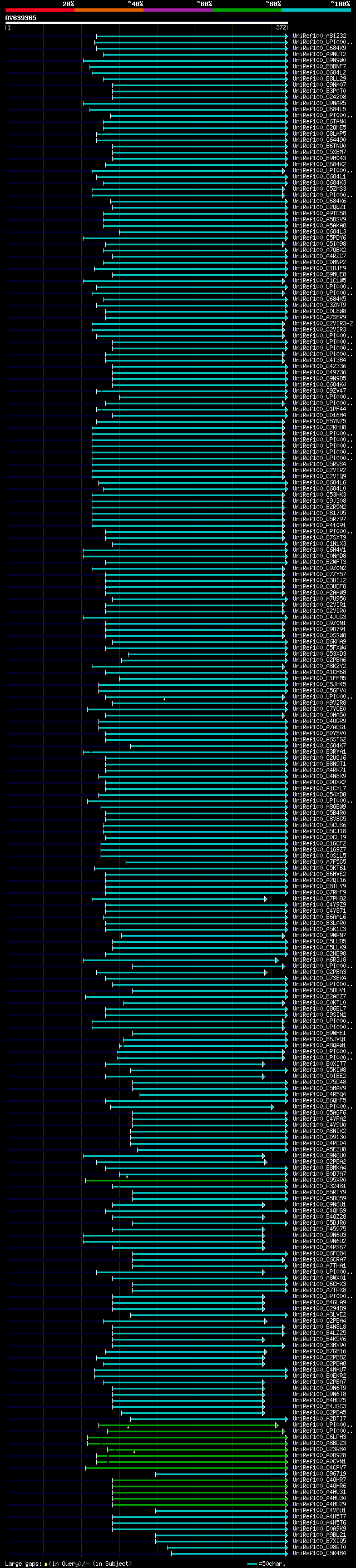This screenshot has width=356, height=1568.
Task: Select hit label UniRef100_B3P0T0
Action: [x=319, y=91]
